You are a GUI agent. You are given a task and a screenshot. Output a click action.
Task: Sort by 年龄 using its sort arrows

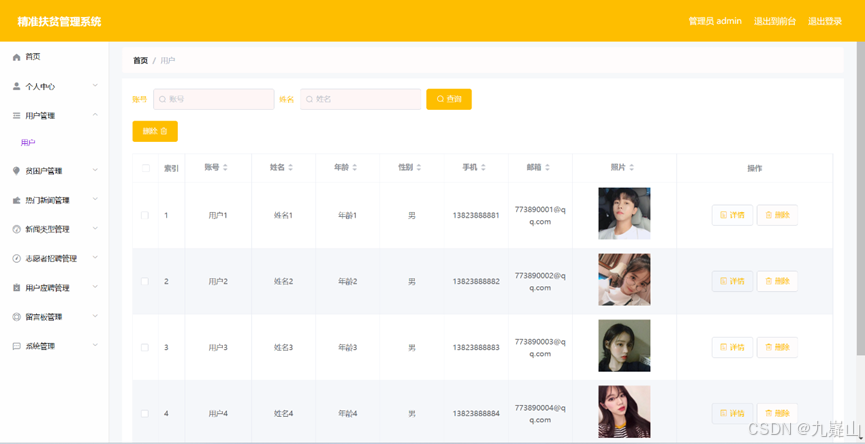point(355,167)
